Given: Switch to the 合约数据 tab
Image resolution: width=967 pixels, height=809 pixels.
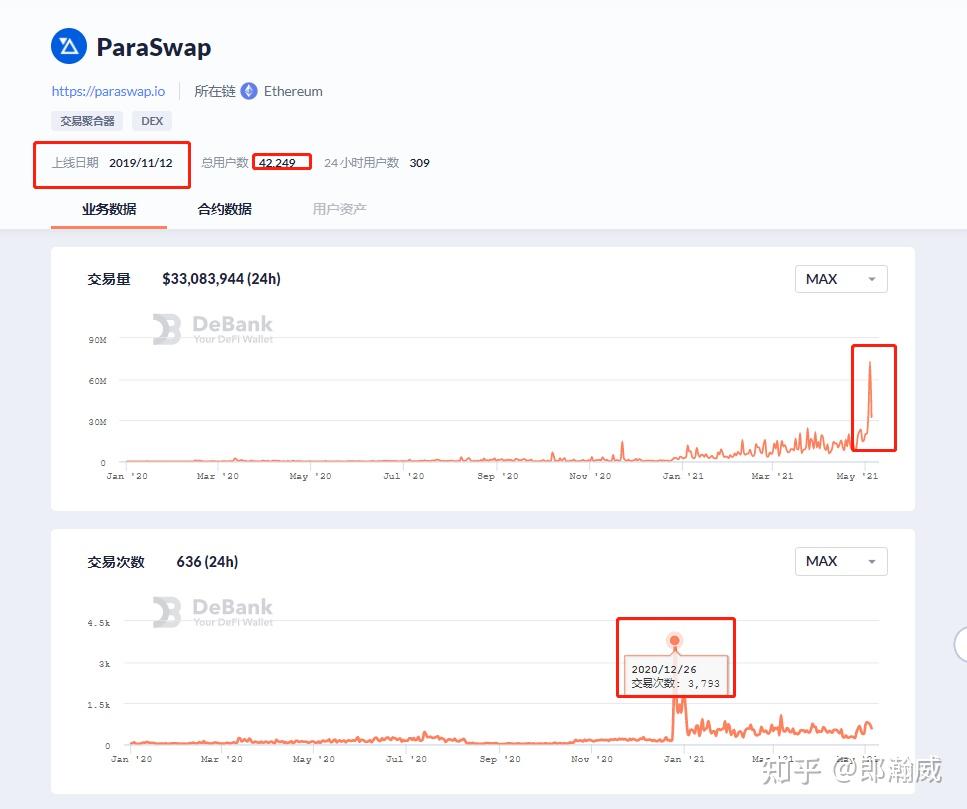Looking at the screenshot, I should [x=224, y=209].
